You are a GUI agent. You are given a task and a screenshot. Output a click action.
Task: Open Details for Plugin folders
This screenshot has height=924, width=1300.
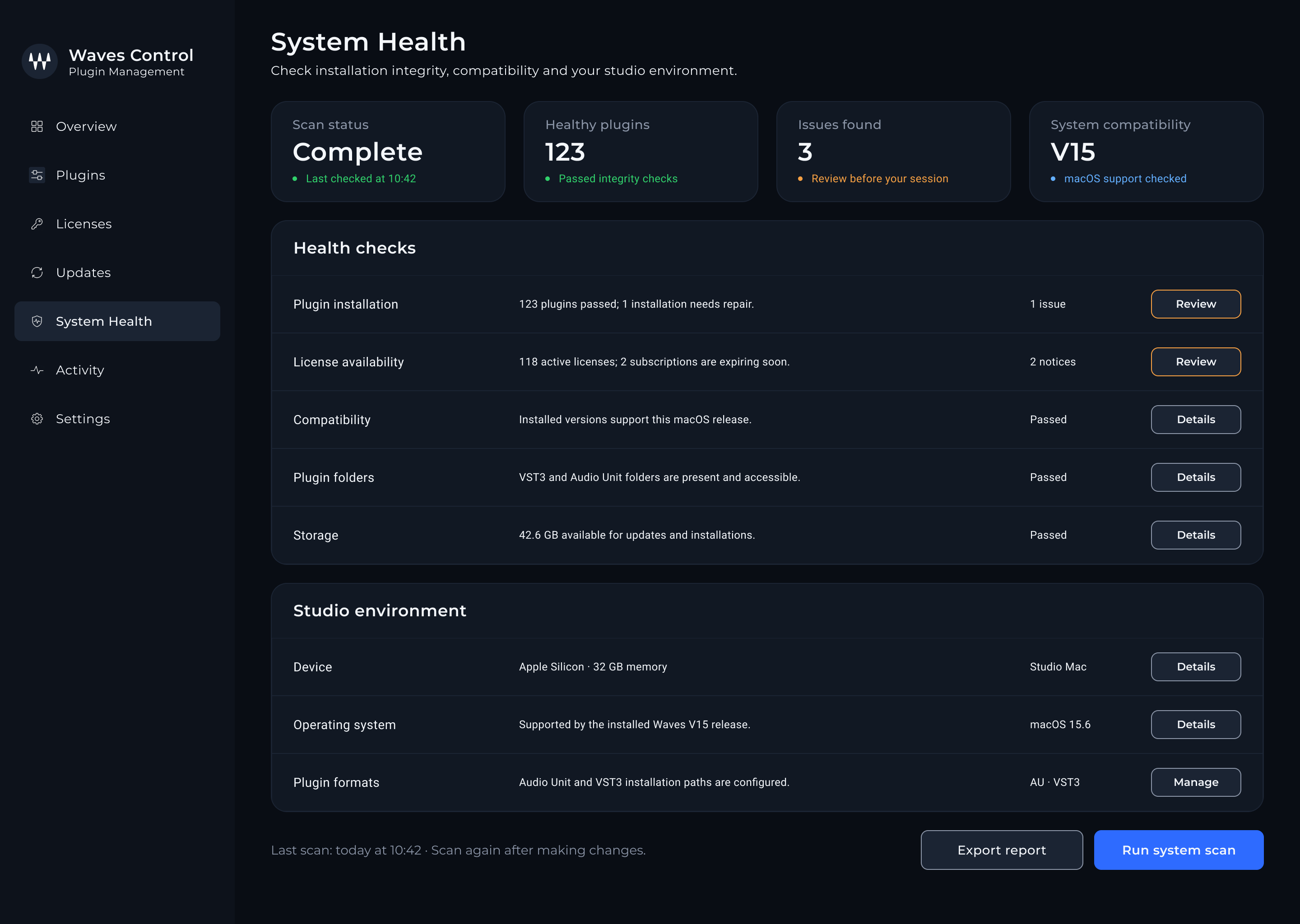coord(1196,477)
